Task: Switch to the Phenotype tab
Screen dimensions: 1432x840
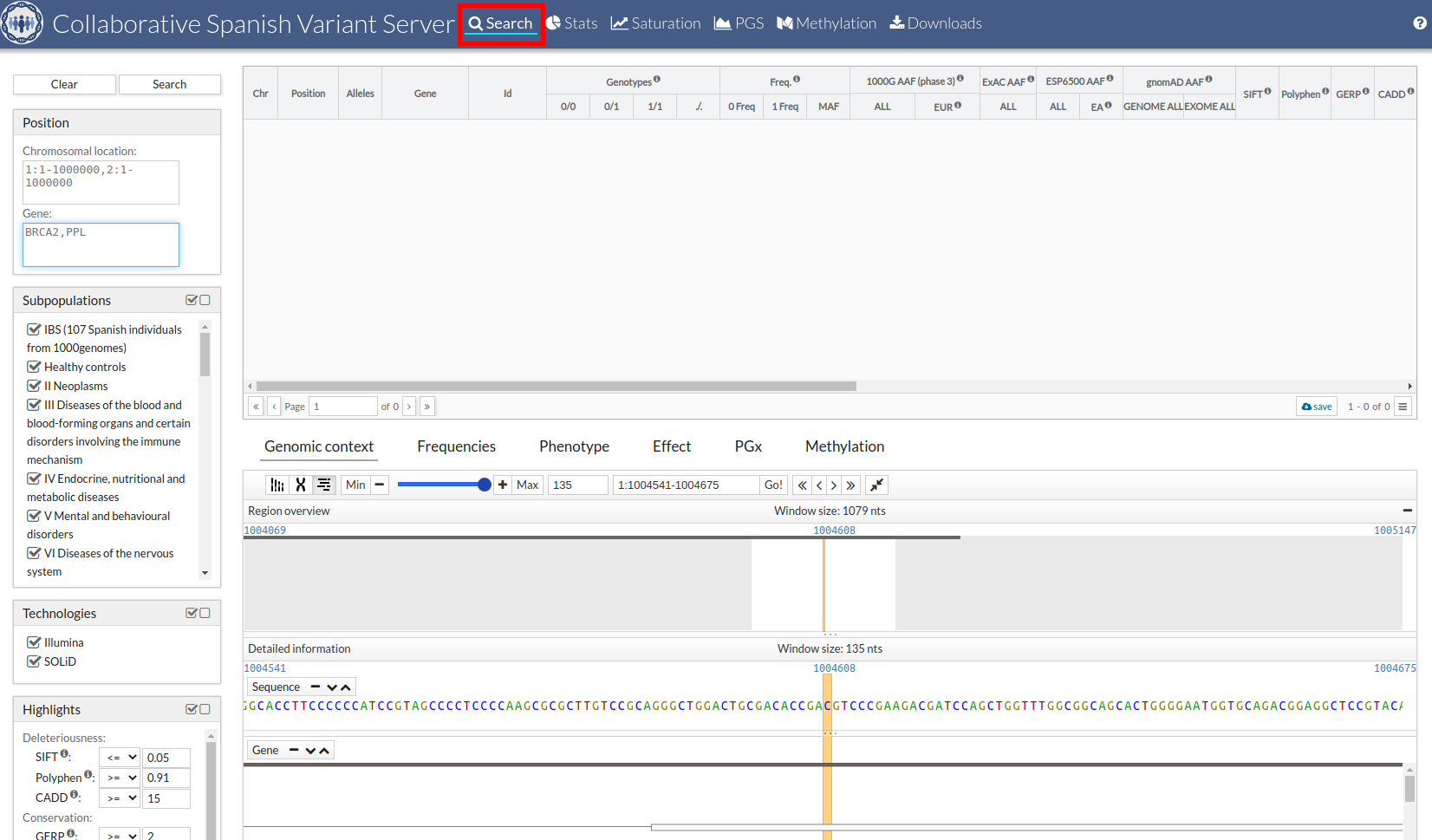Action: coord(574,446)
